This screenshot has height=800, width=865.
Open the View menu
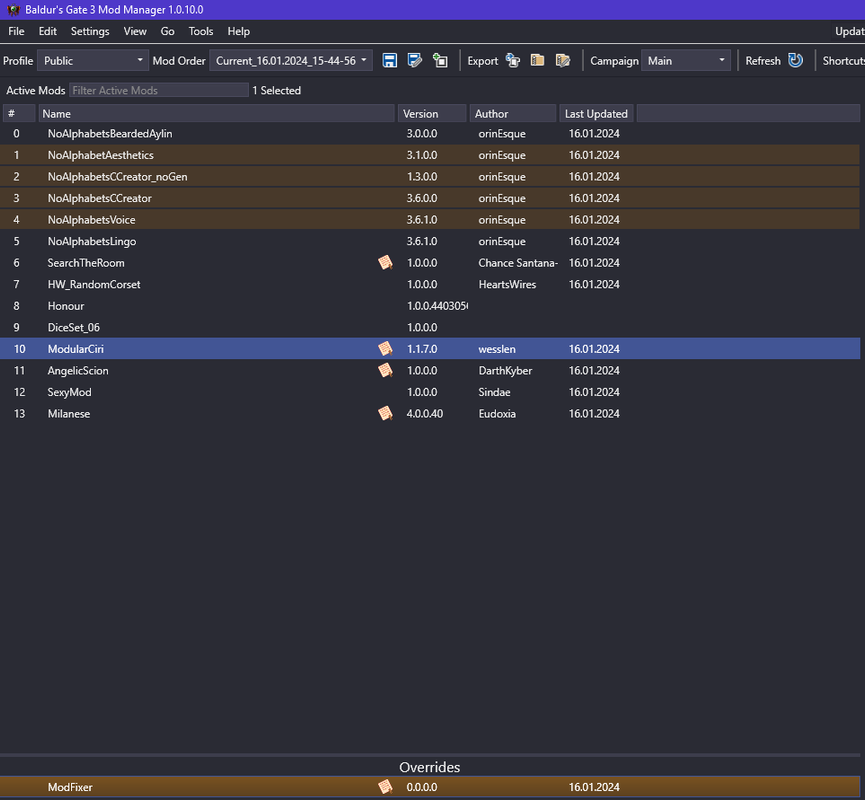135,31
